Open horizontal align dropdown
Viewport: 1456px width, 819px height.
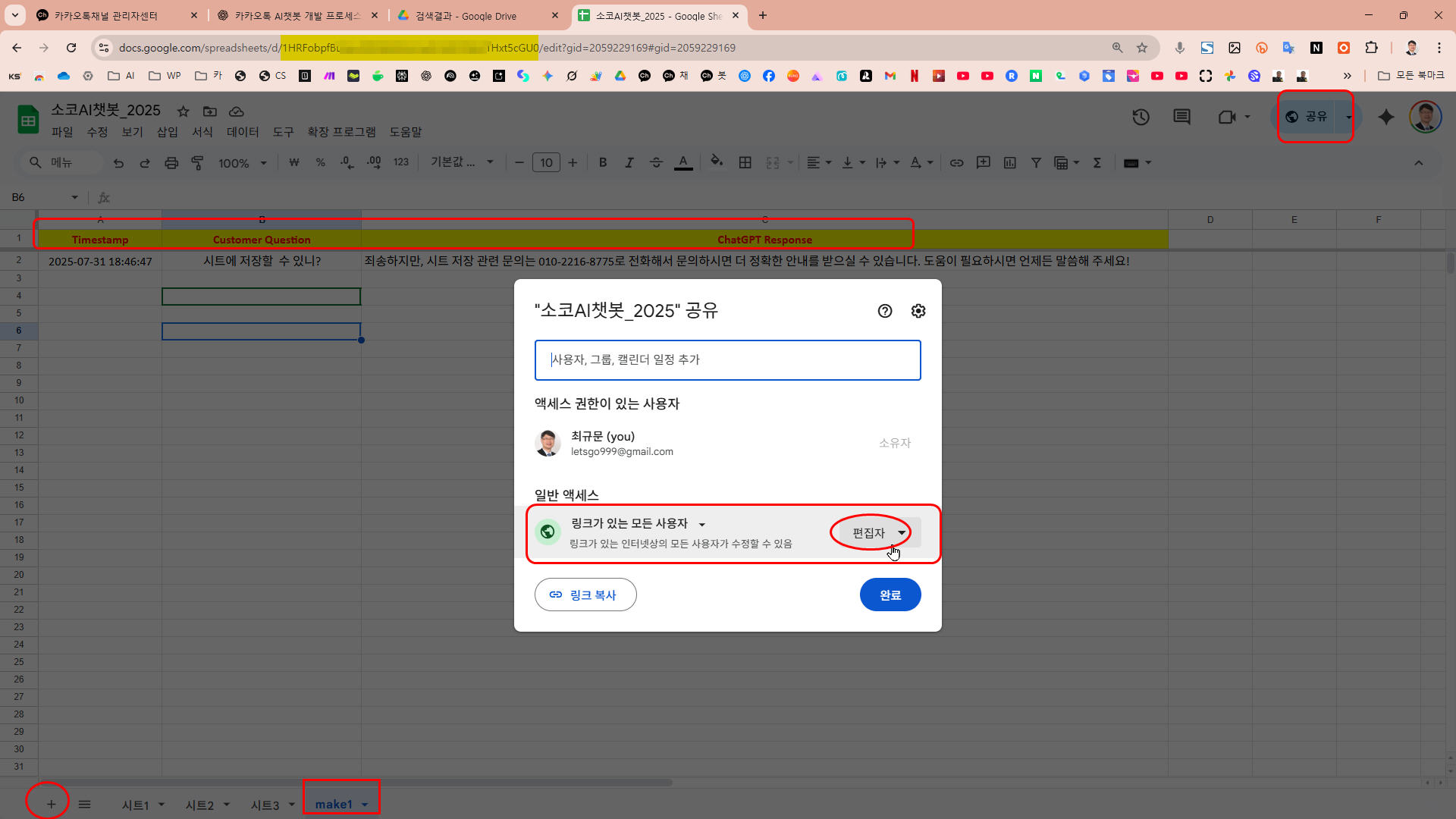coord(818,162)
